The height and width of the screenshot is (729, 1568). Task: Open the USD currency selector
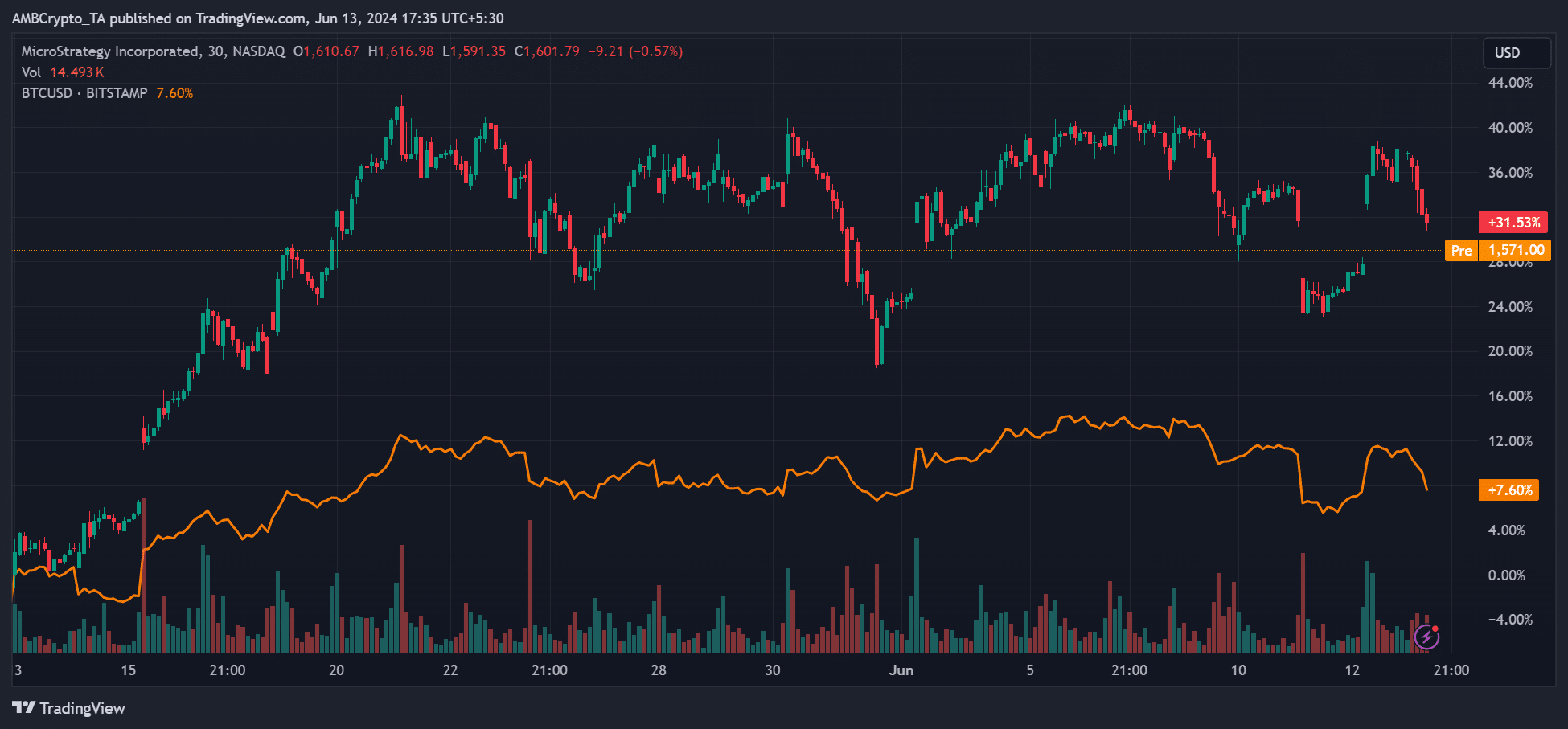[1517, 53]
